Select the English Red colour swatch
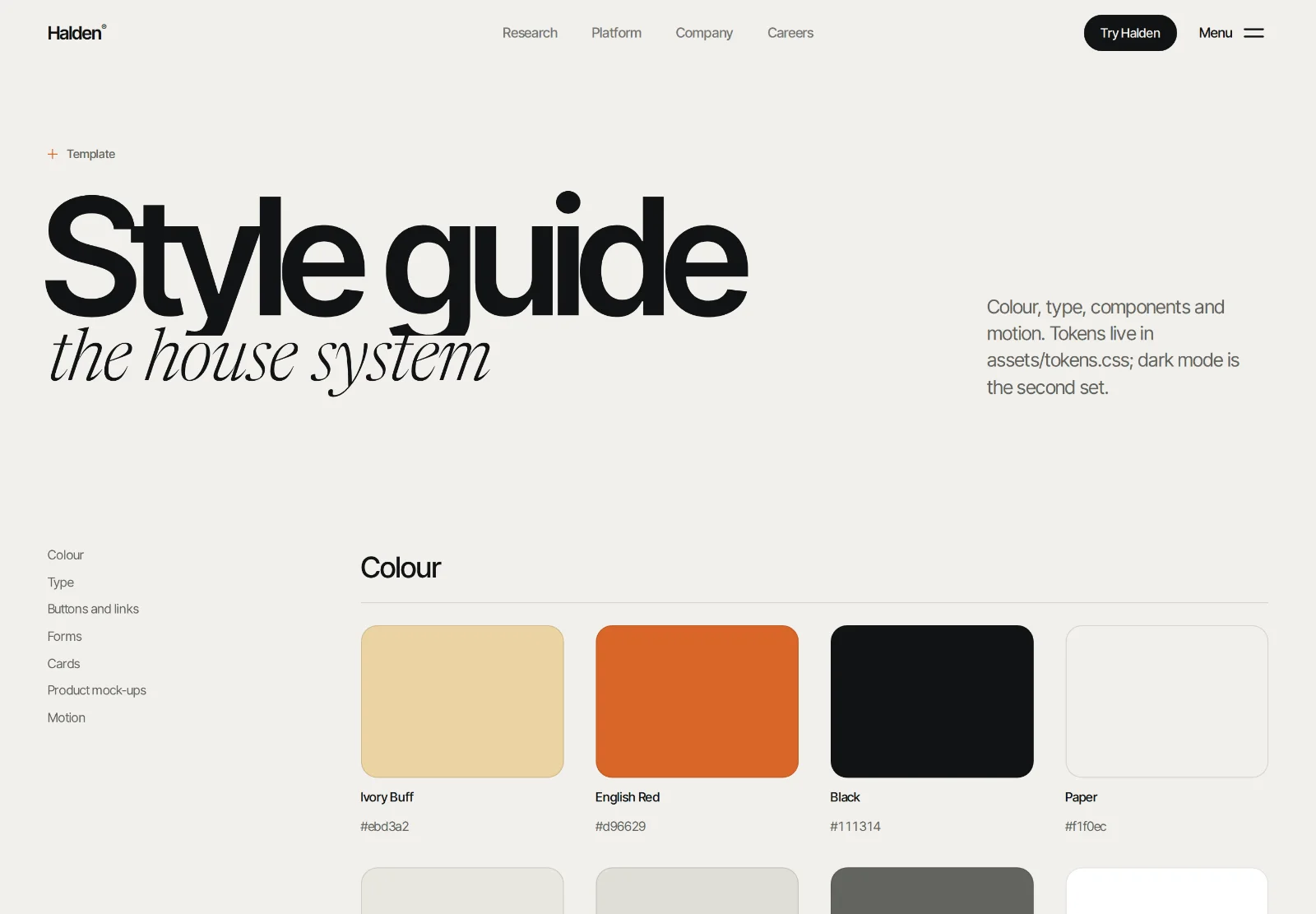The height and width of the screenshot is (914, 1316). [x=697, y=702]
